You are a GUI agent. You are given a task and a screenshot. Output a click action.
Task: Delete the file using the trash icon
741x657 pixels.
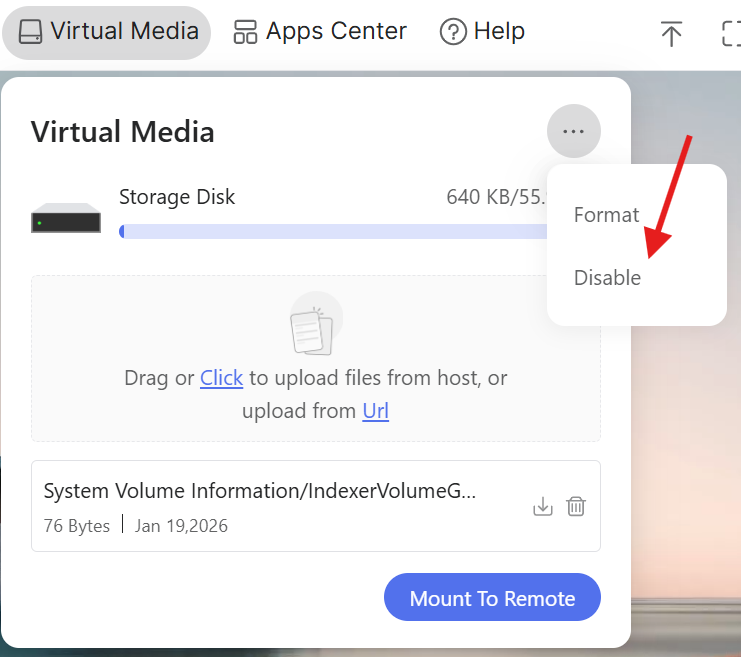coord(576,507)
